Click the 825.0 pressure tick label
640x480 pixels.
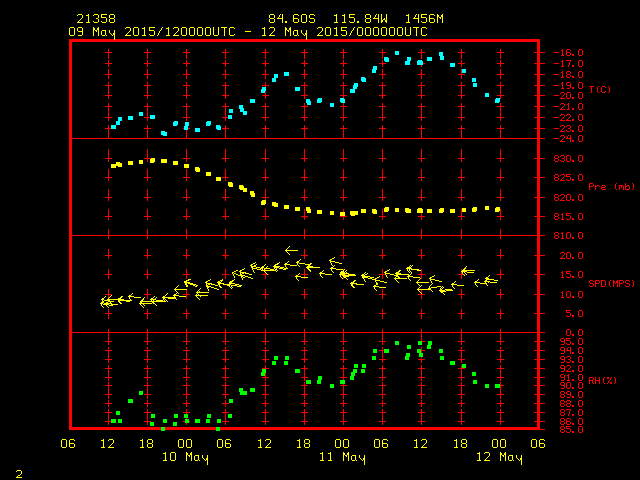(568, 178)
